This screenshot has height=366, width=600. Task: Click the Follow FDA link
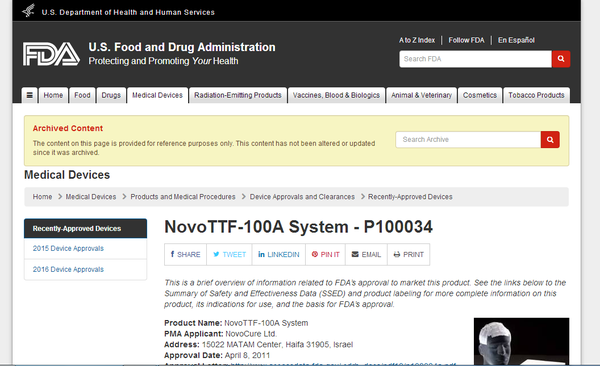[x=466, y=40]
